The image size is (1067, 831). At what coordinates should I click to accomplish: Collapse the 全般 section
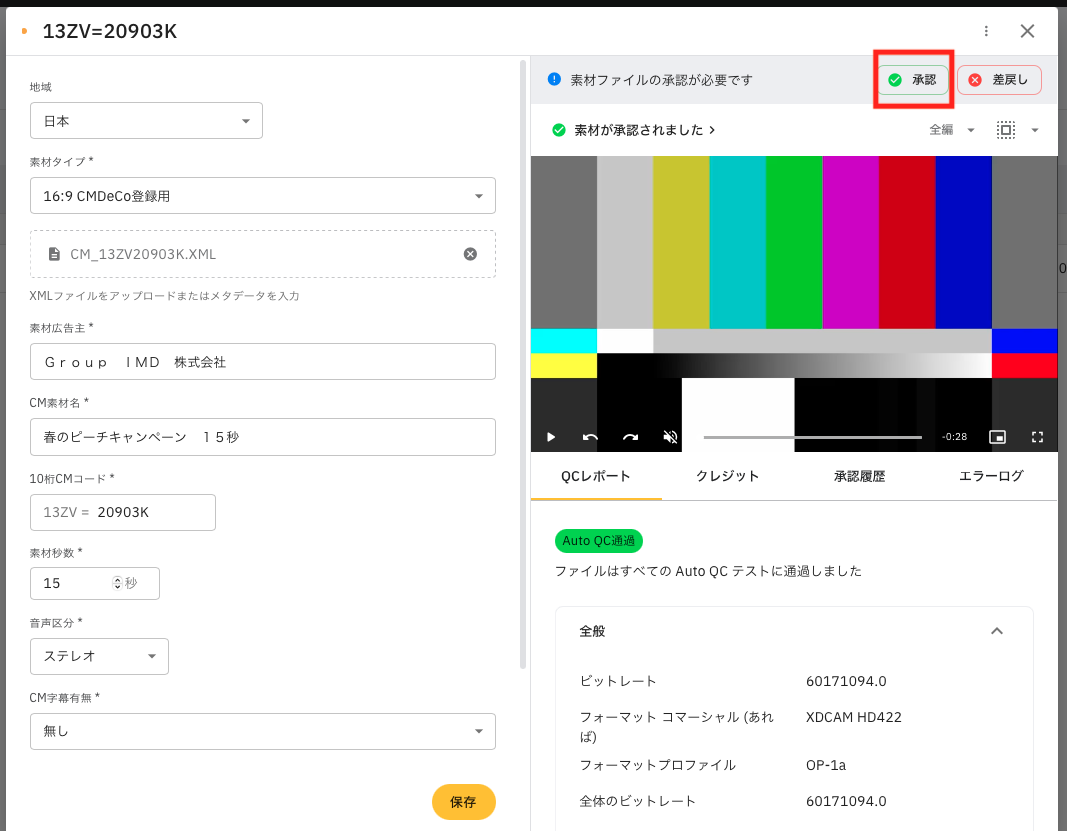click(x=996, y=631)
